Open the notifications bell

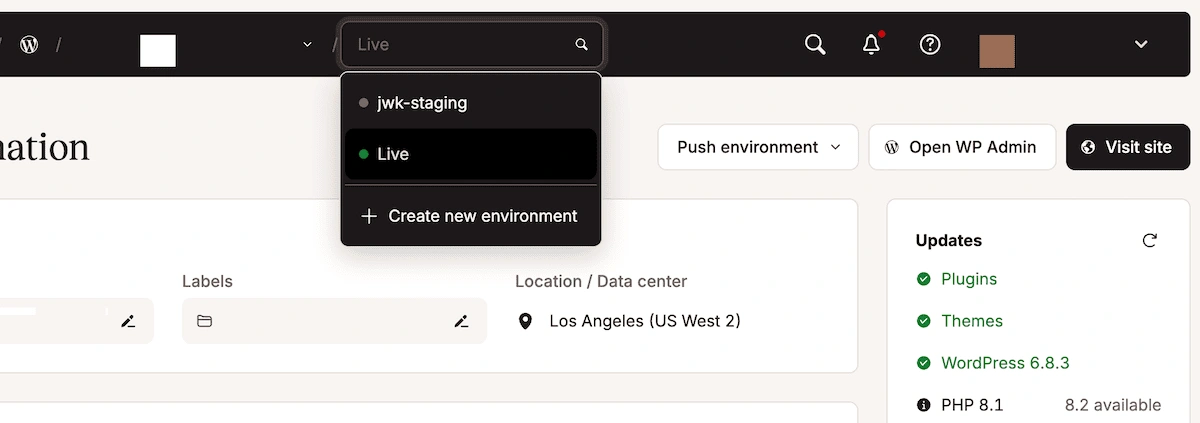(x=872, y=45)
